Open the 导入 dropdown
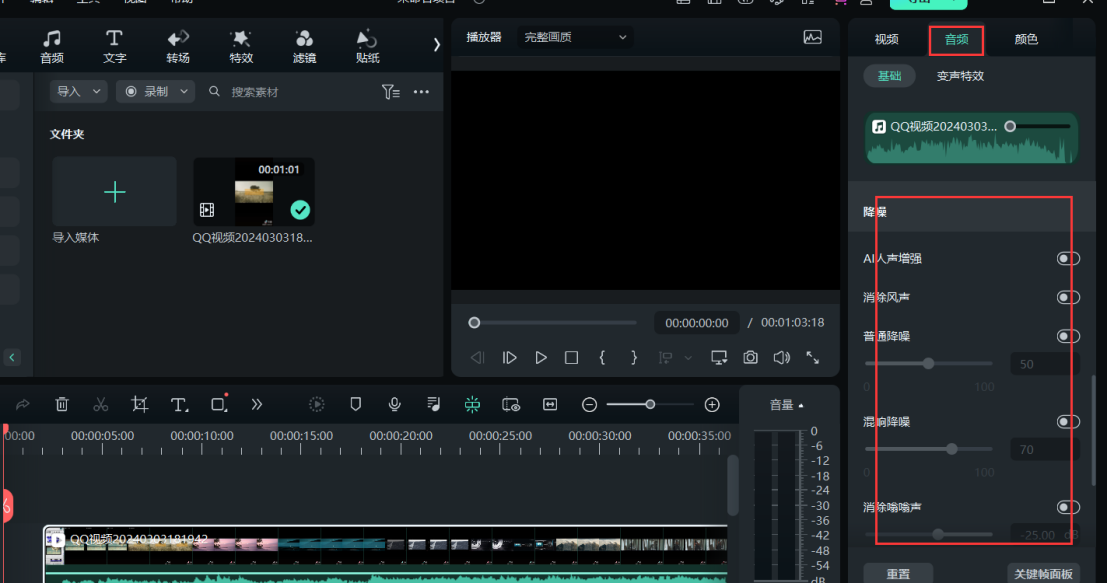 [x=79, y=92]
